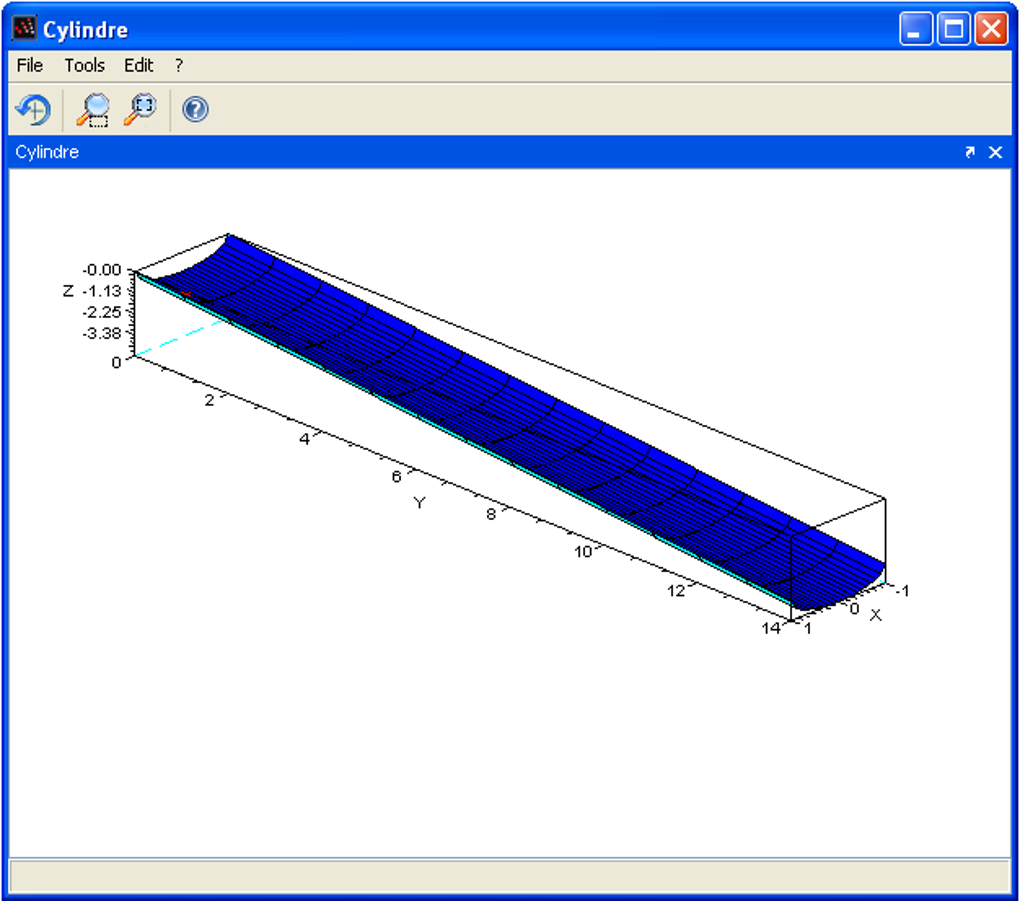Click the Cylindre application icon in title bar
The width and height of the screenshot is (1020, 901).
coord(24,28)
